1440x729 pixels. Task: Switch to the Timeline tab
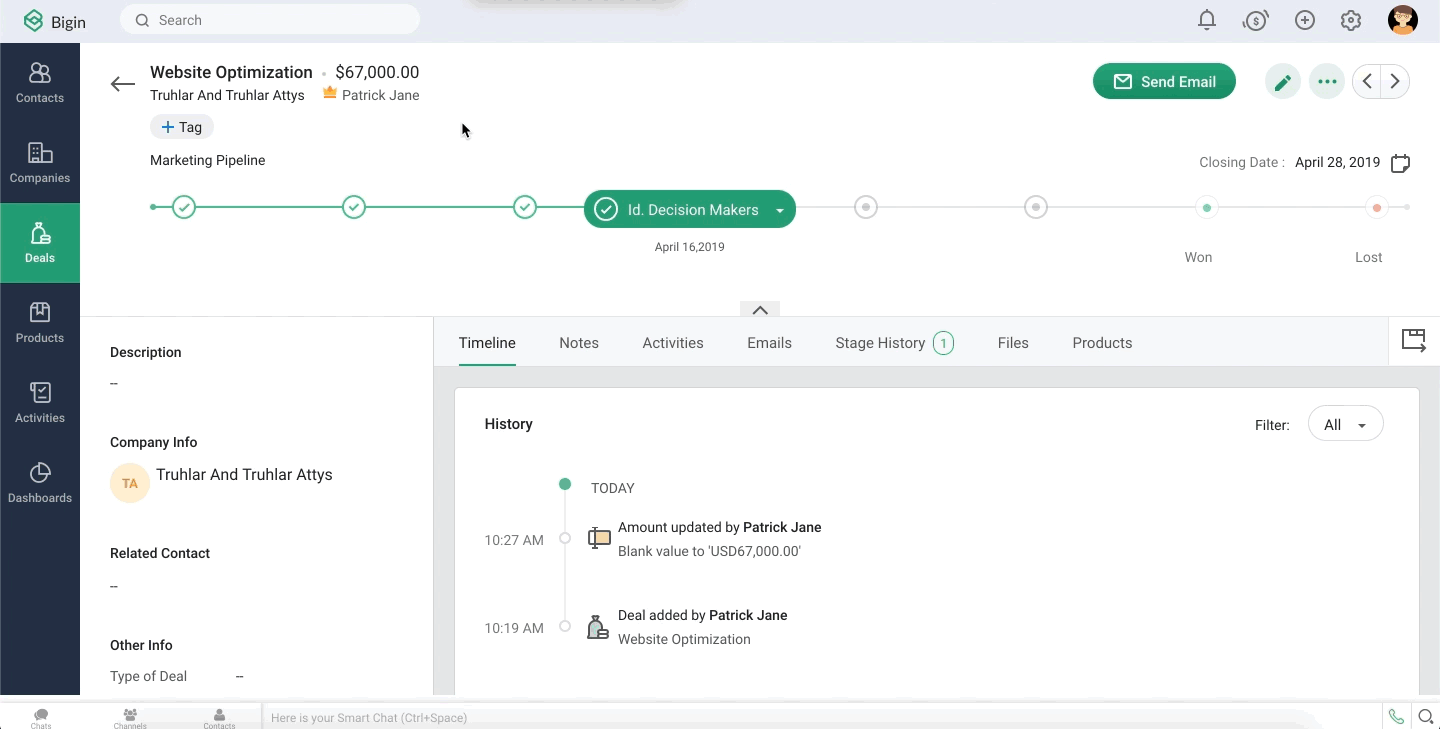click(x=487, y=343)
